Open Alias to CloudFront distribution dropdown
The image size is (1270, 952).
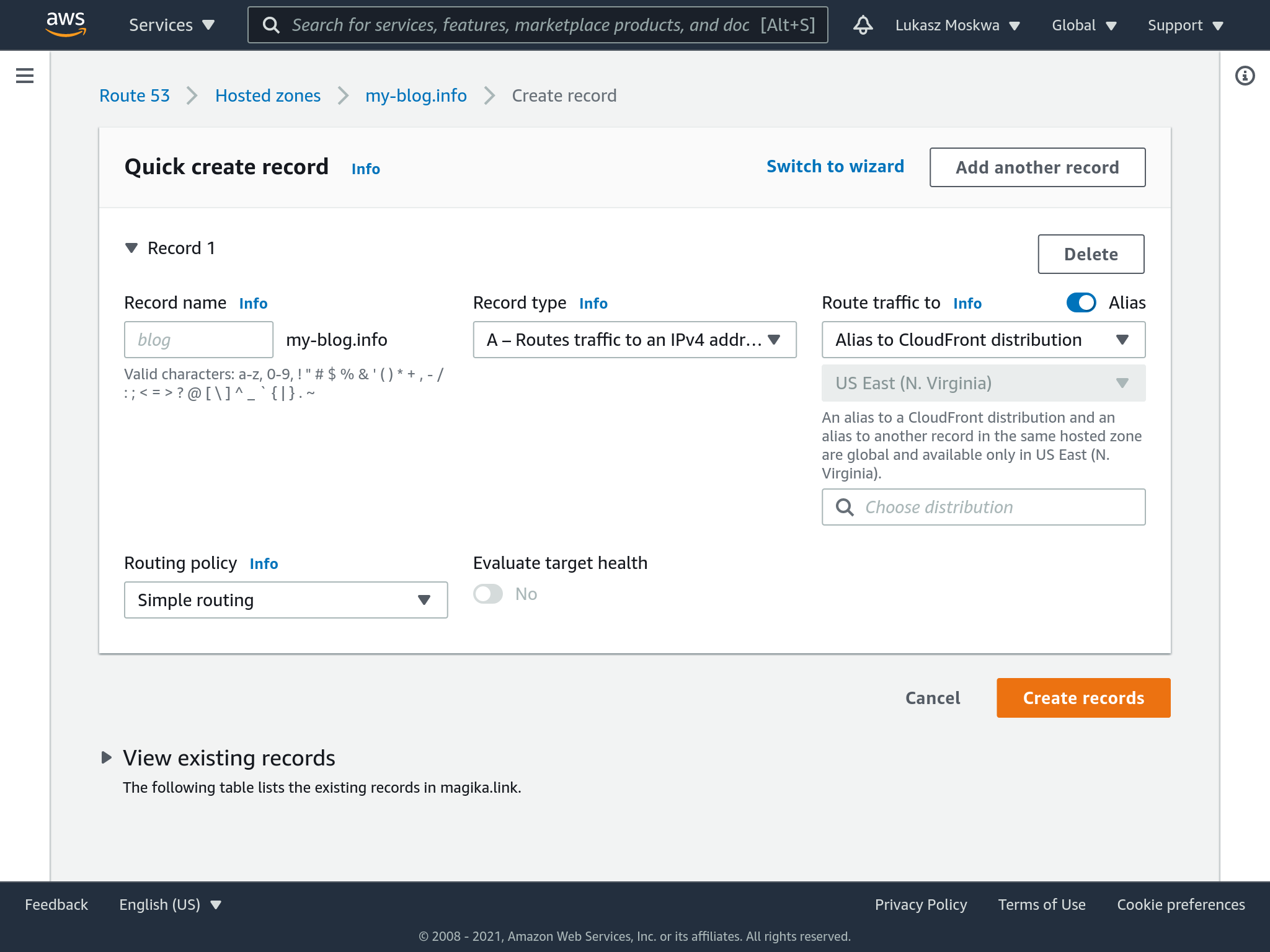click(983, 340)
